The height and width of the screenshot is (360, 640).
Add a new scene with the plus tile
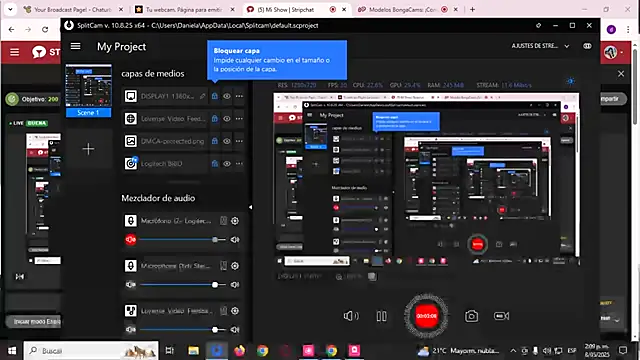[x=88, y=149]
